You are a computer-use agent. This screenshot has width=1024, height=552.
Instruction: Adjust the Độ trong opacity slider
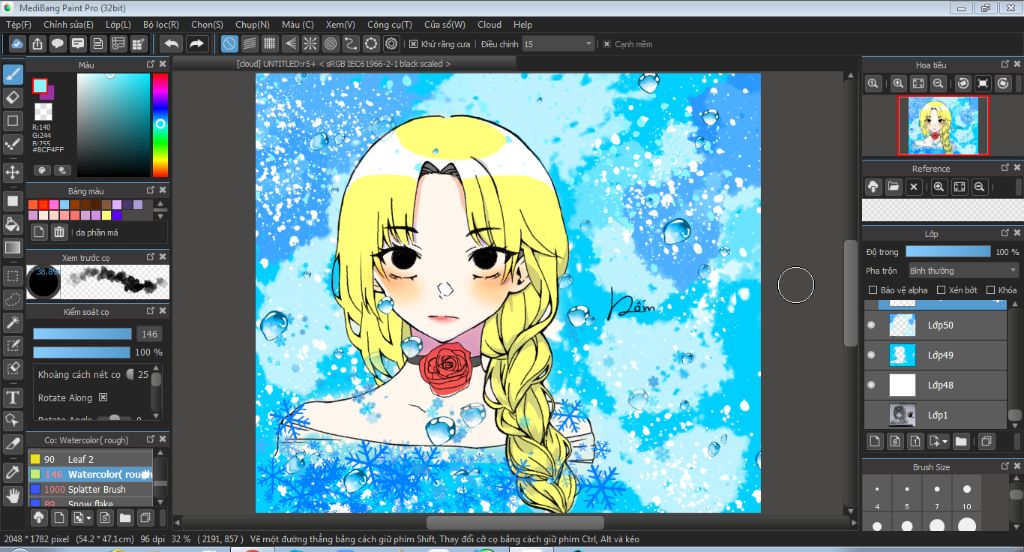[948, 252]
